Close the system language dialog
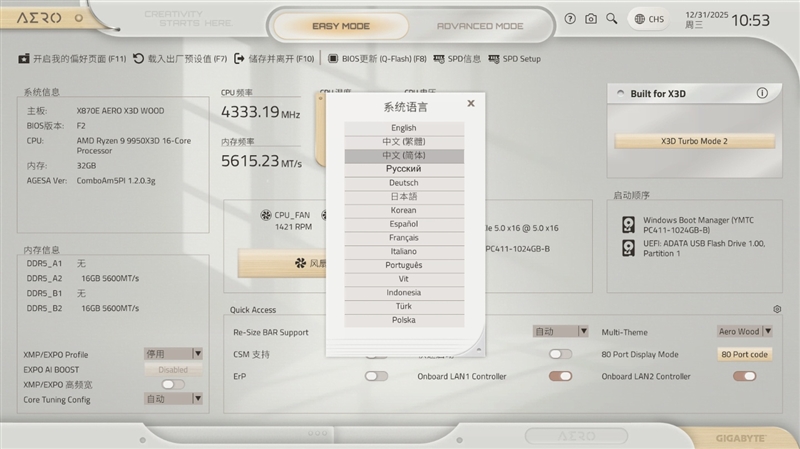 coord(471,103)
